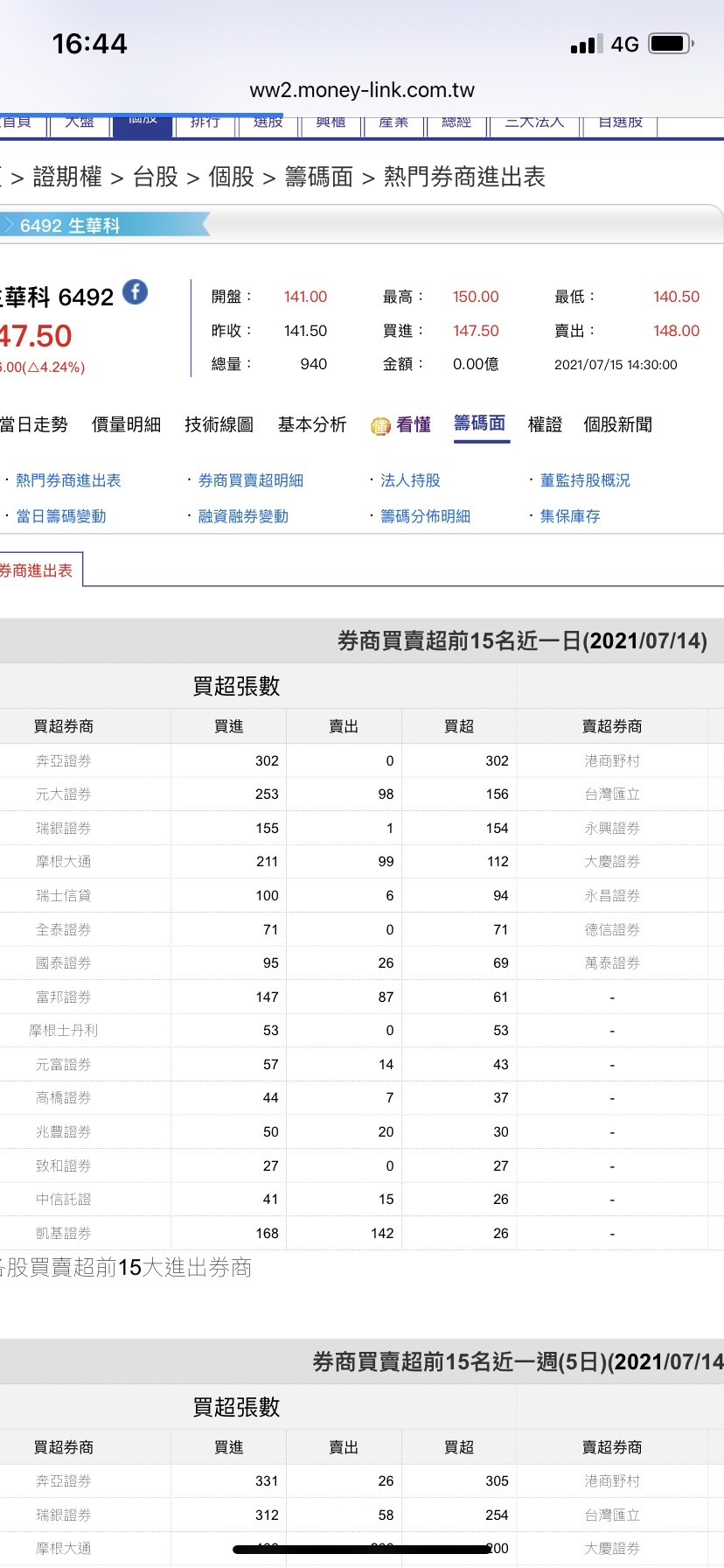Open the 法人持股 link
Image resolution: width=724 pixels, height=1568 pixels.
point(410,480)
